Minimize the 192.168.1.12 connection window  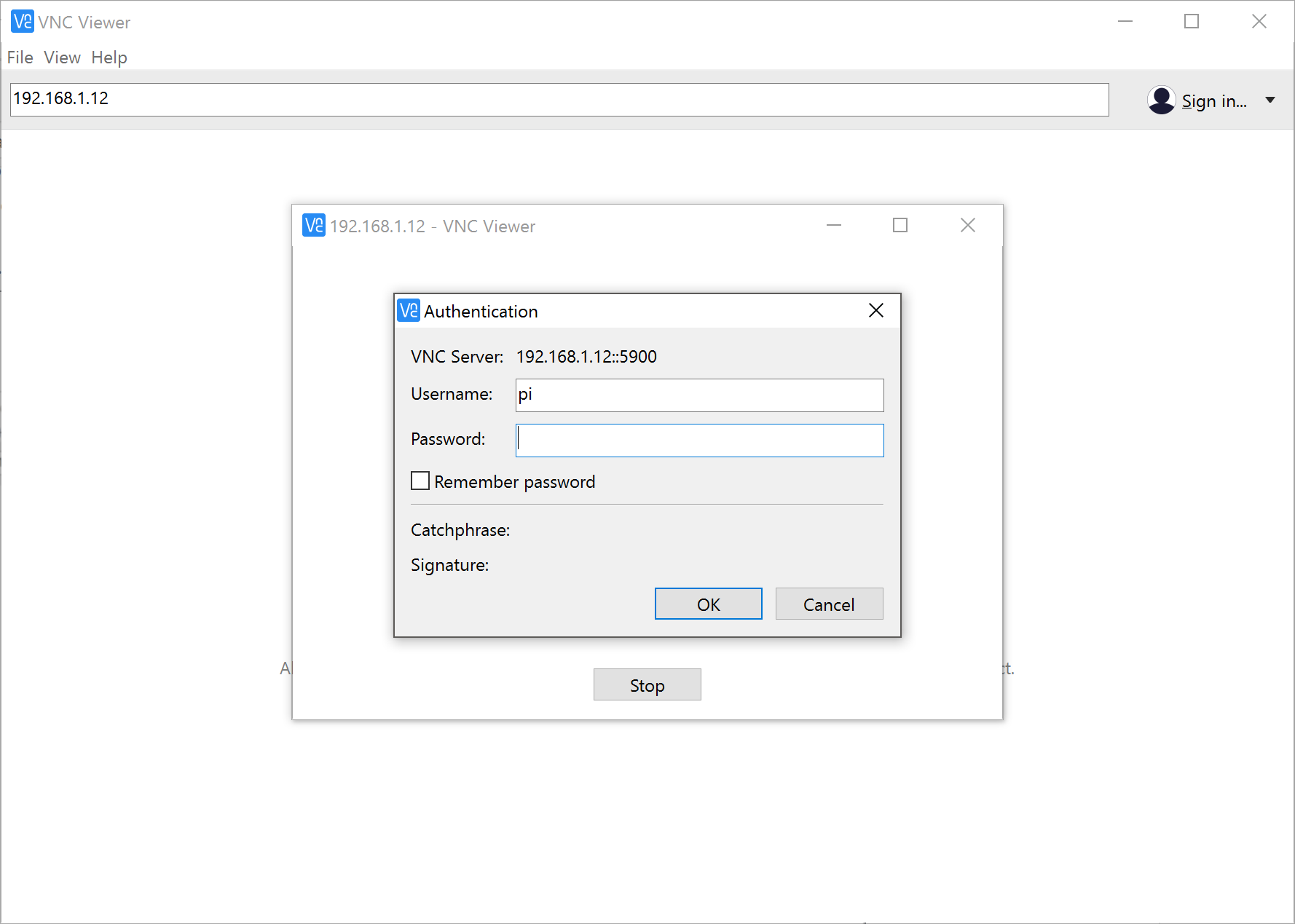[x=834, y=226]
